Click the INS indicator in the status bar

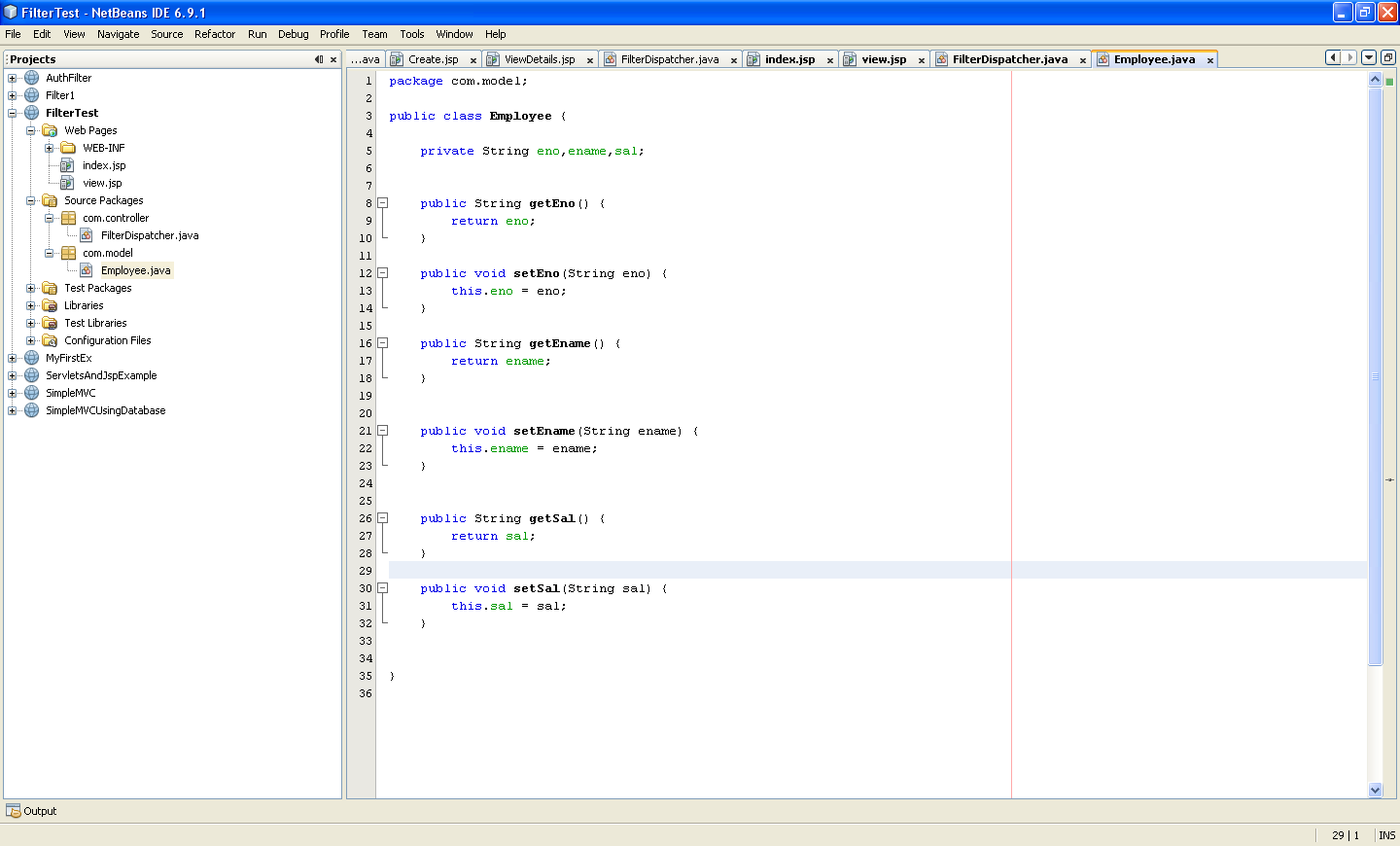click(x=1386, y=835)
